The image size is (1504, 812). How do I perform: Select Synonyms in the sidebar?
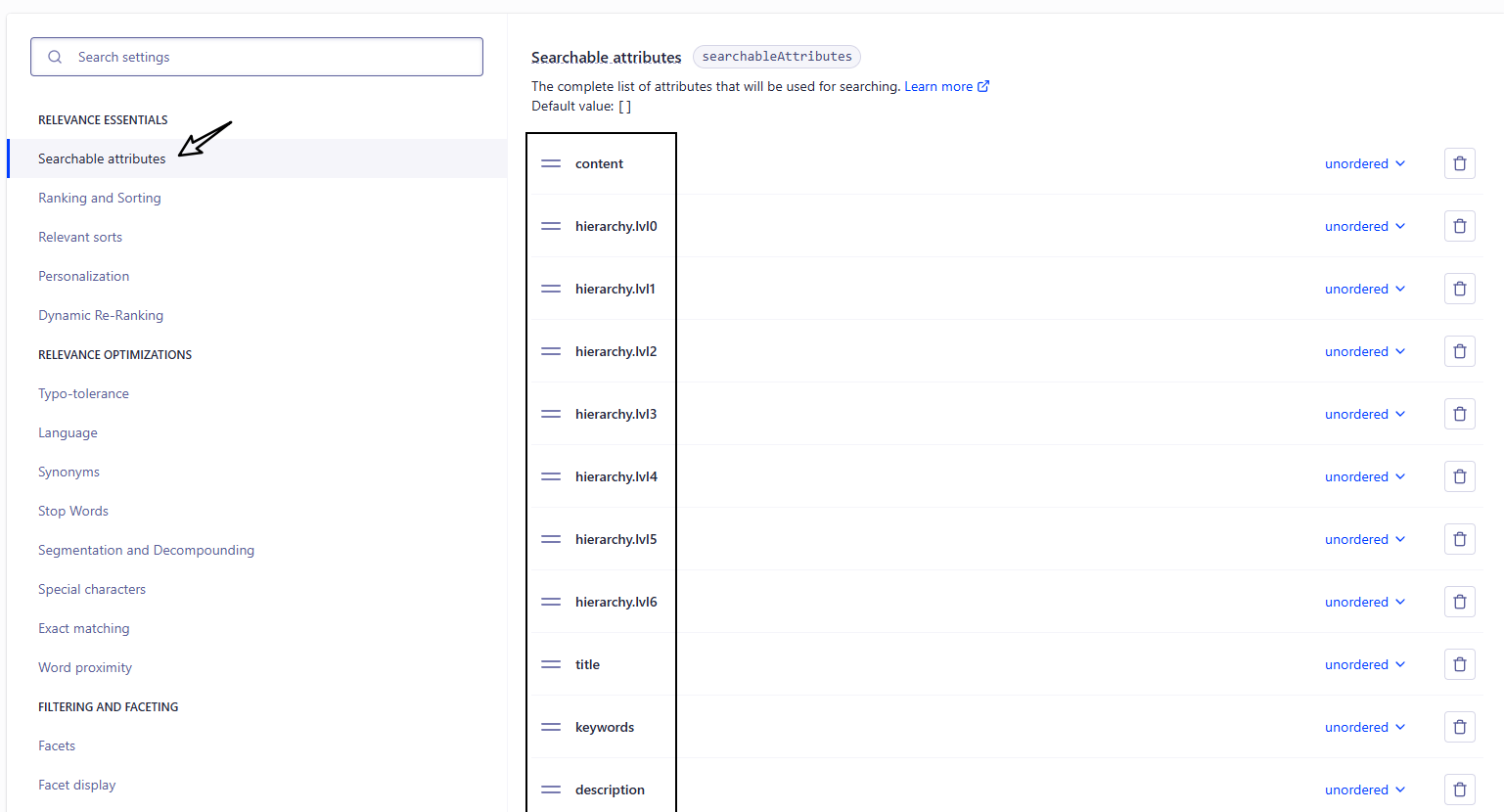[x=68, y=472]
